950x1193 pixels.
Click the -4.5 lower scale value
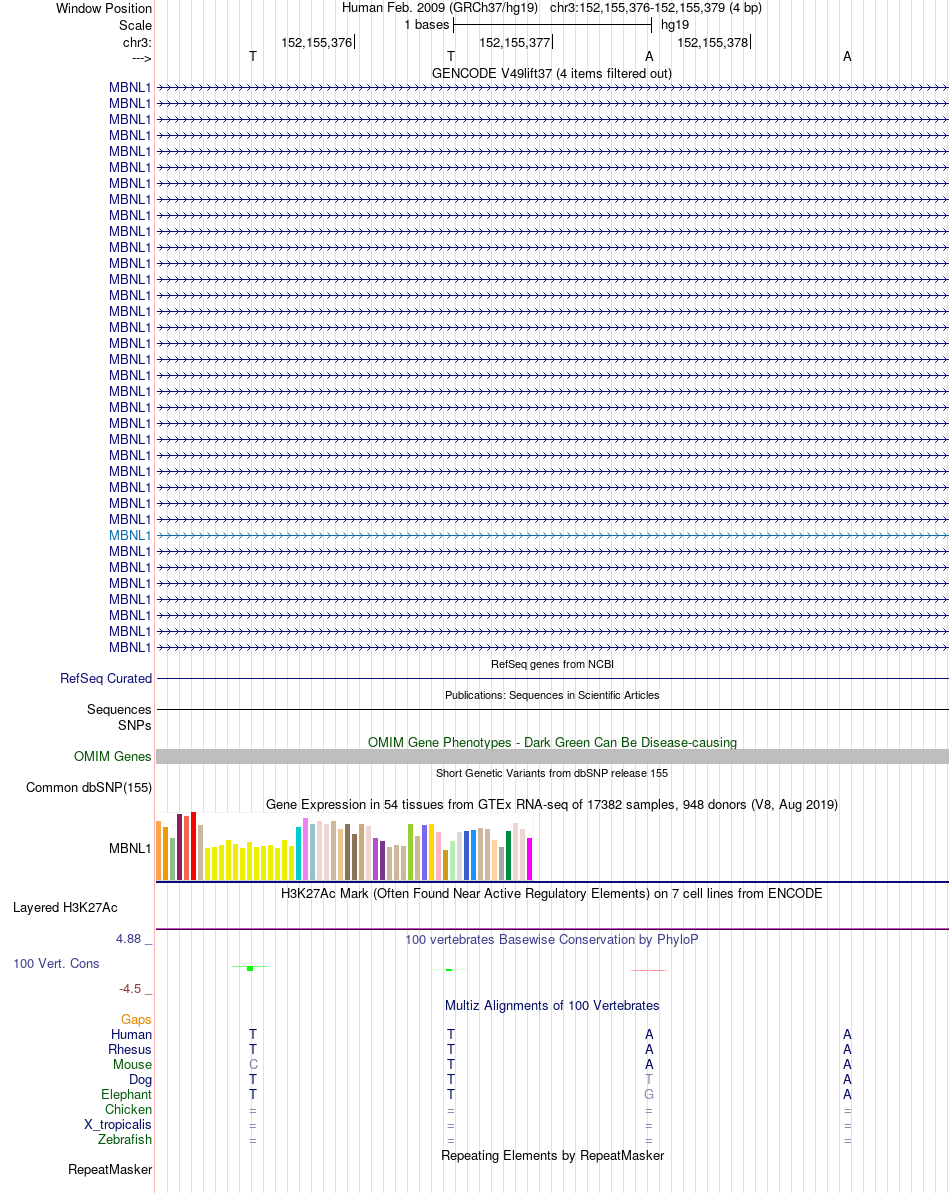tap(130, 989)
